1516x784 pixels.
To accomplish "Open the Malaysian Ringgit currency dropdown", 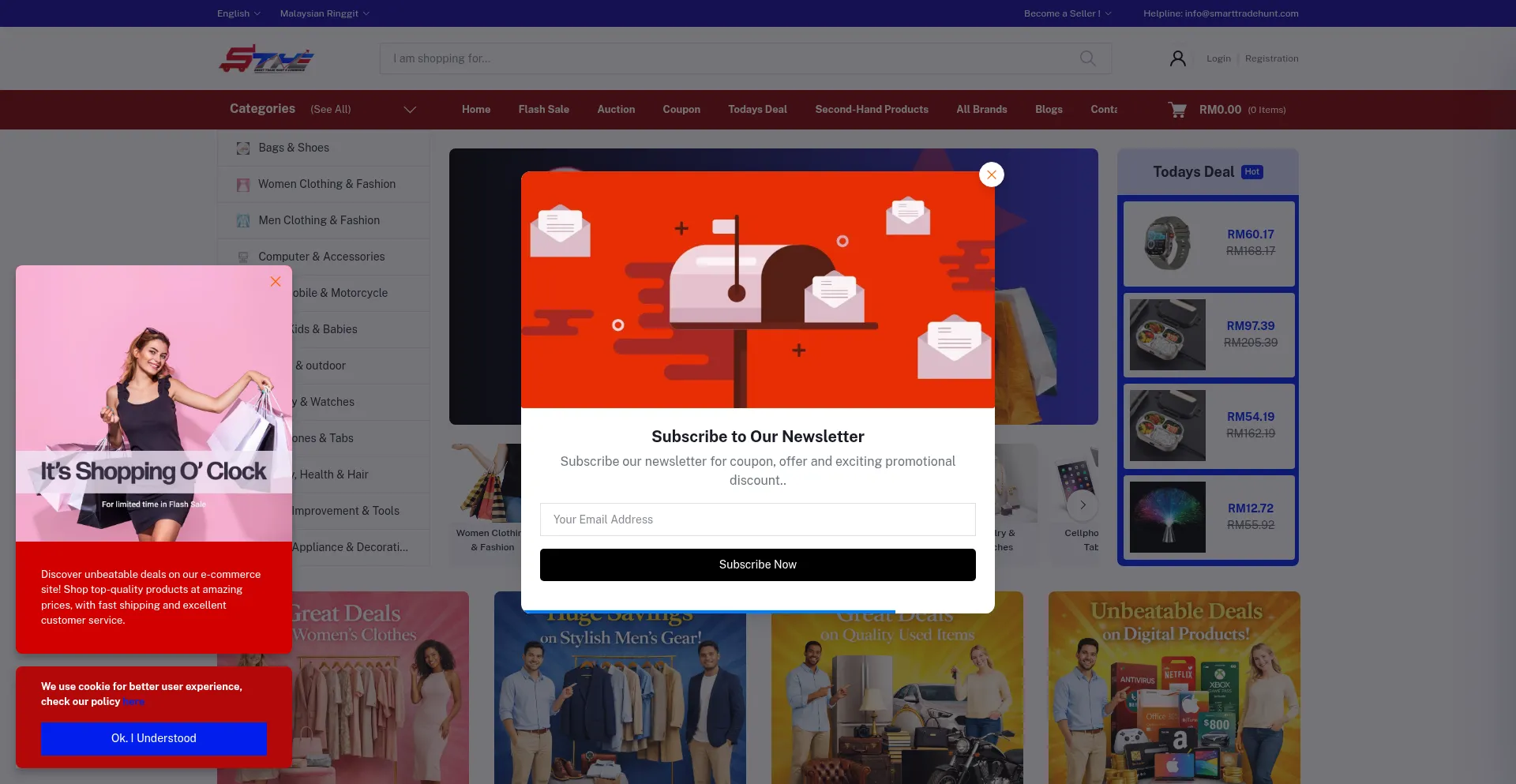I will tap(325, 13).
